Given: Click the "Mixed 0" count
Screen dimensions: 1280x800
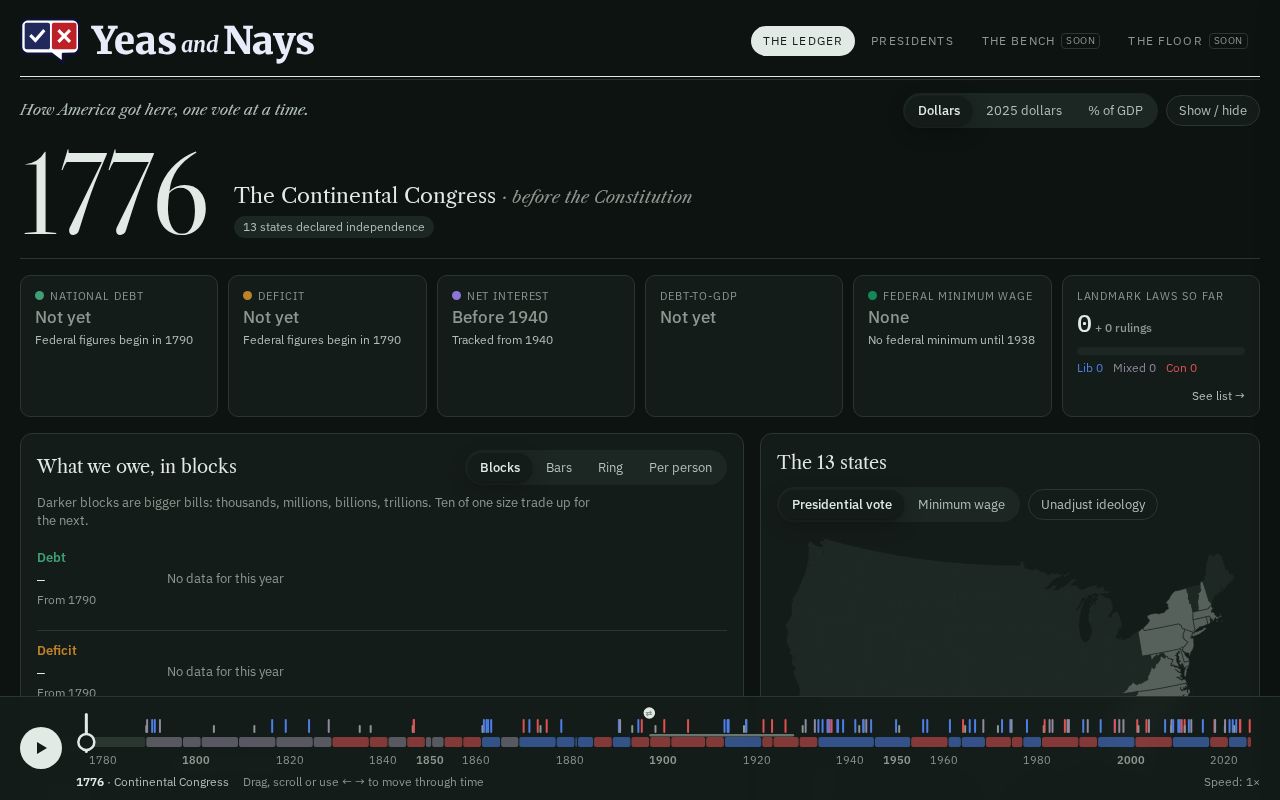Looking at the screenshot, I should point(1134,368).
